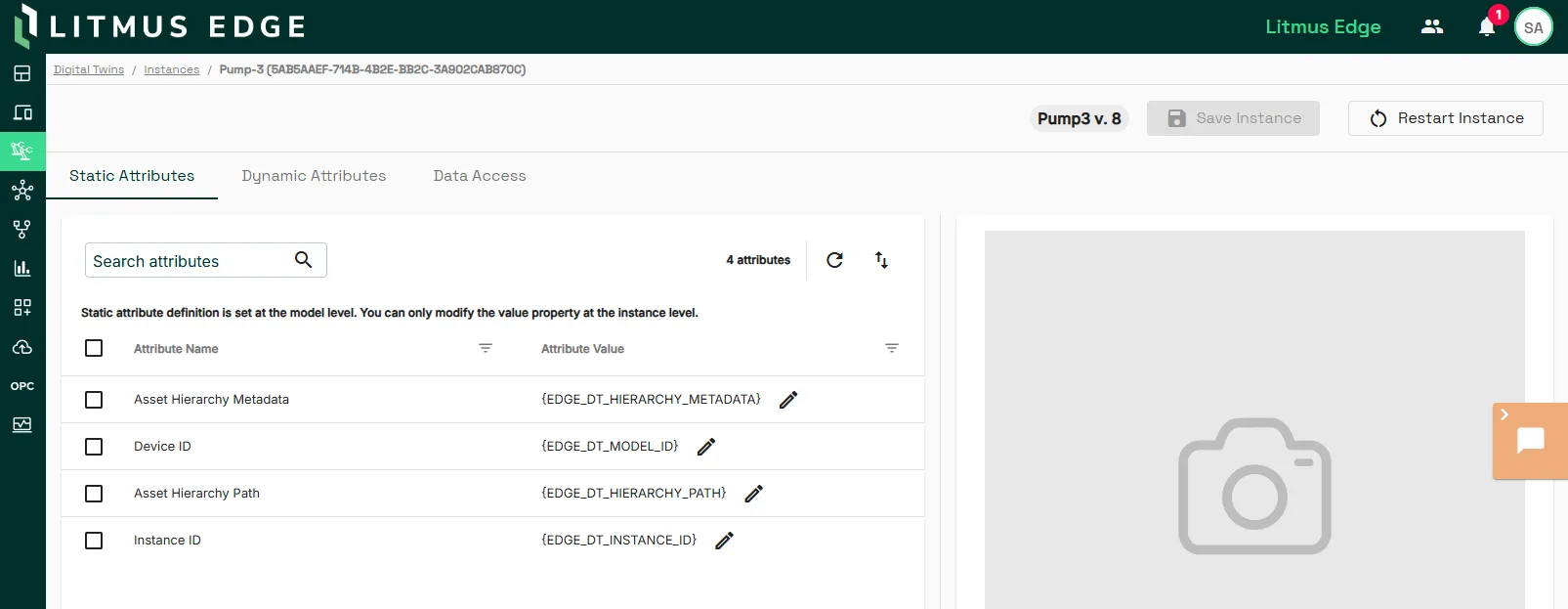Switch to the Dynamic Attributes tab
This screenshot has height=609, width=1568.
(314, 176)
